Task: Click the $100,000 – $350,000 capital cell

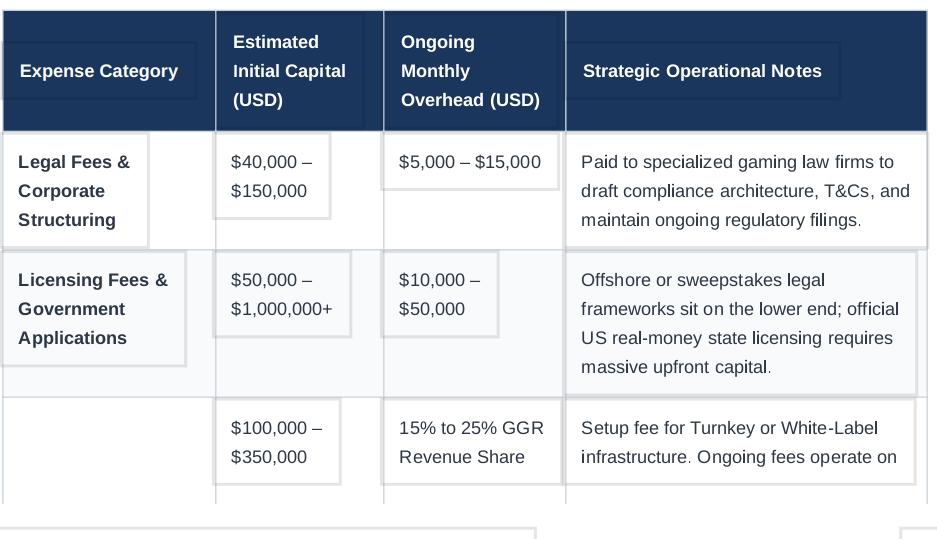Action: 299,451
